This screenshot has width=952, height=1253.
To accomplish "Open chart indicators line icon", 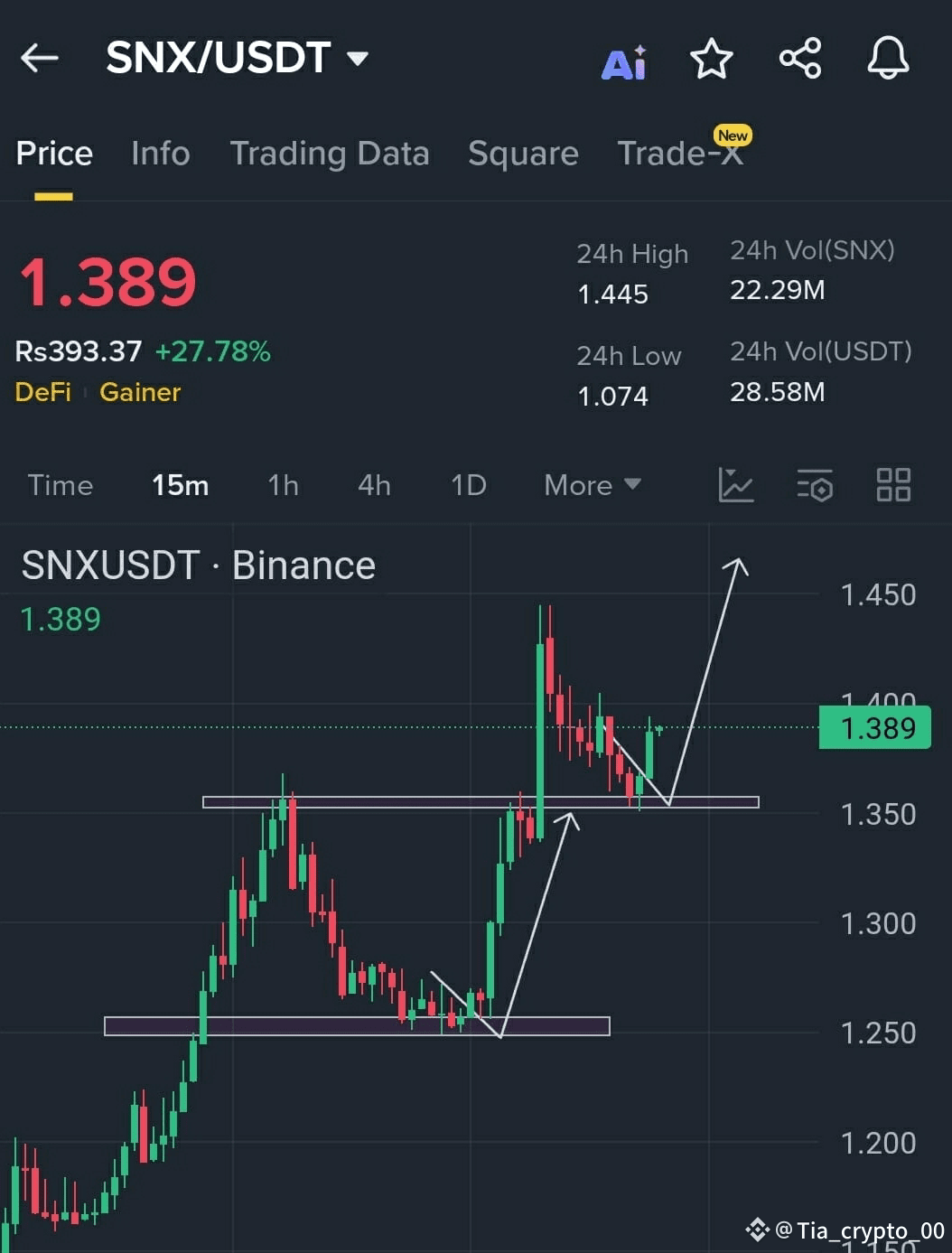I will click(736, 485).
